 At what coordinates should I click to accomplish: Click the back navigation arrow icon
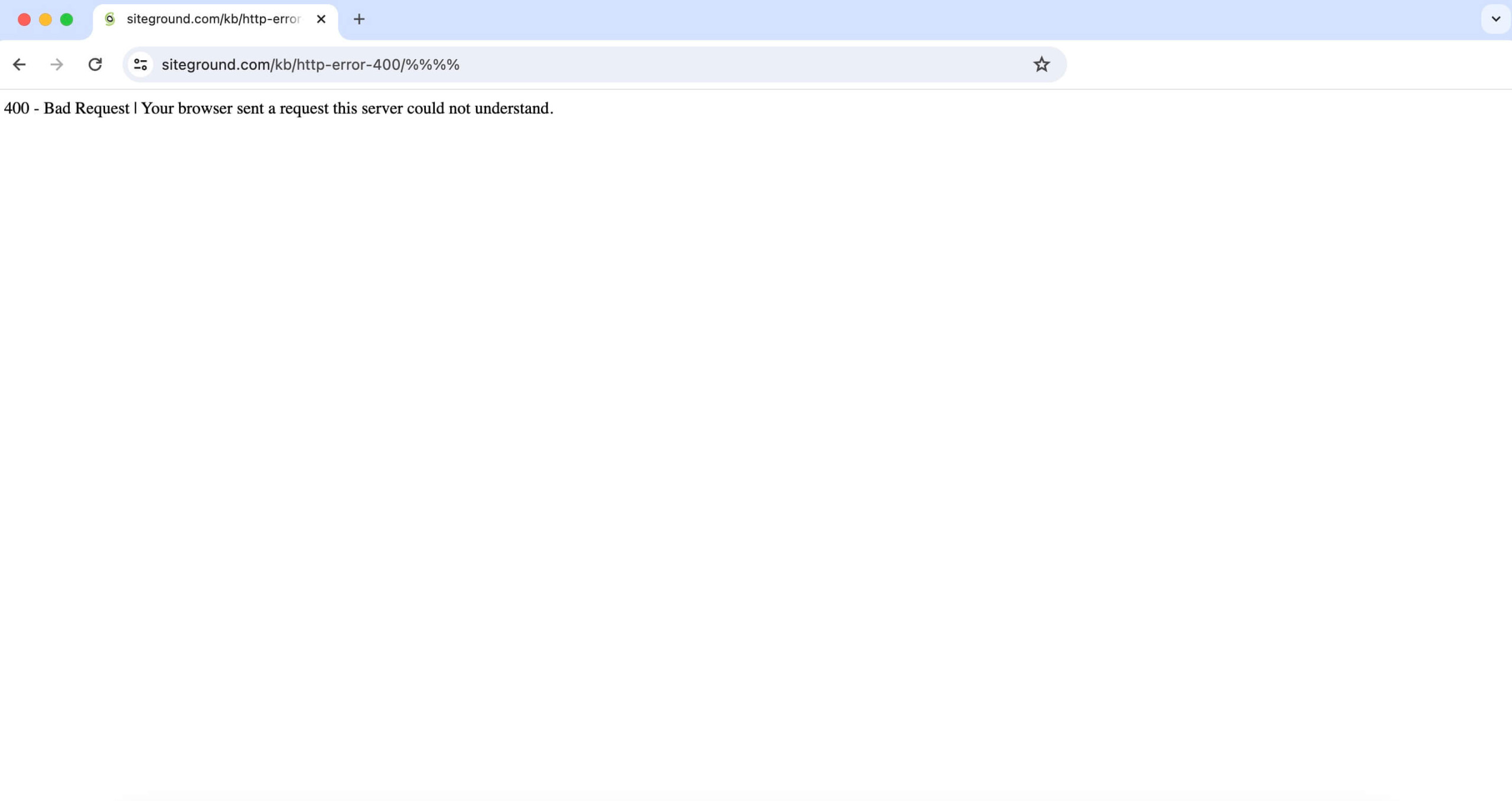pos(19,64)
